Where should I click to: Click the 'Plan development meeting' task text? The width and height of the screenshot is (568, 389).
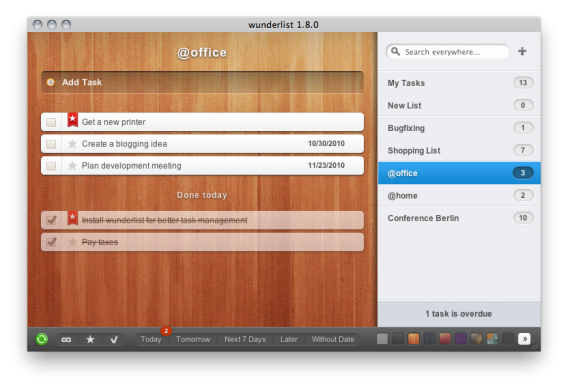pos(131,166)
